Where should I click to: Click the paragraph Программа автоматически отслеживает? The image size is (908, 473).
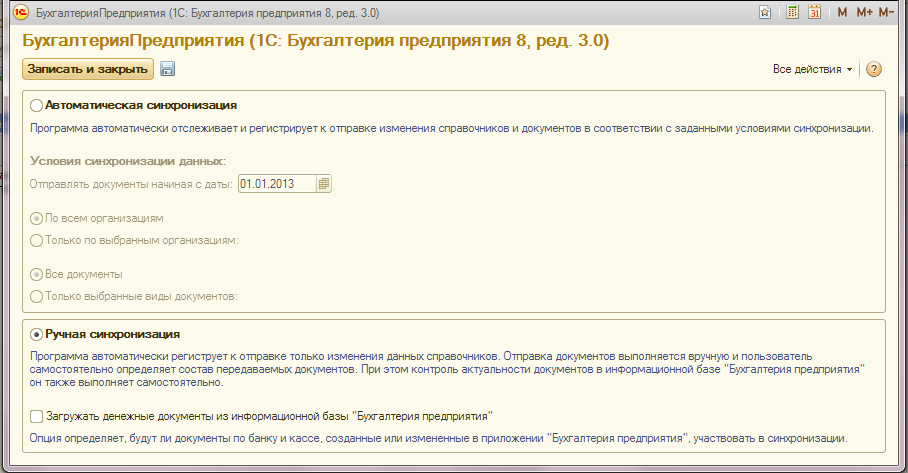452,129
